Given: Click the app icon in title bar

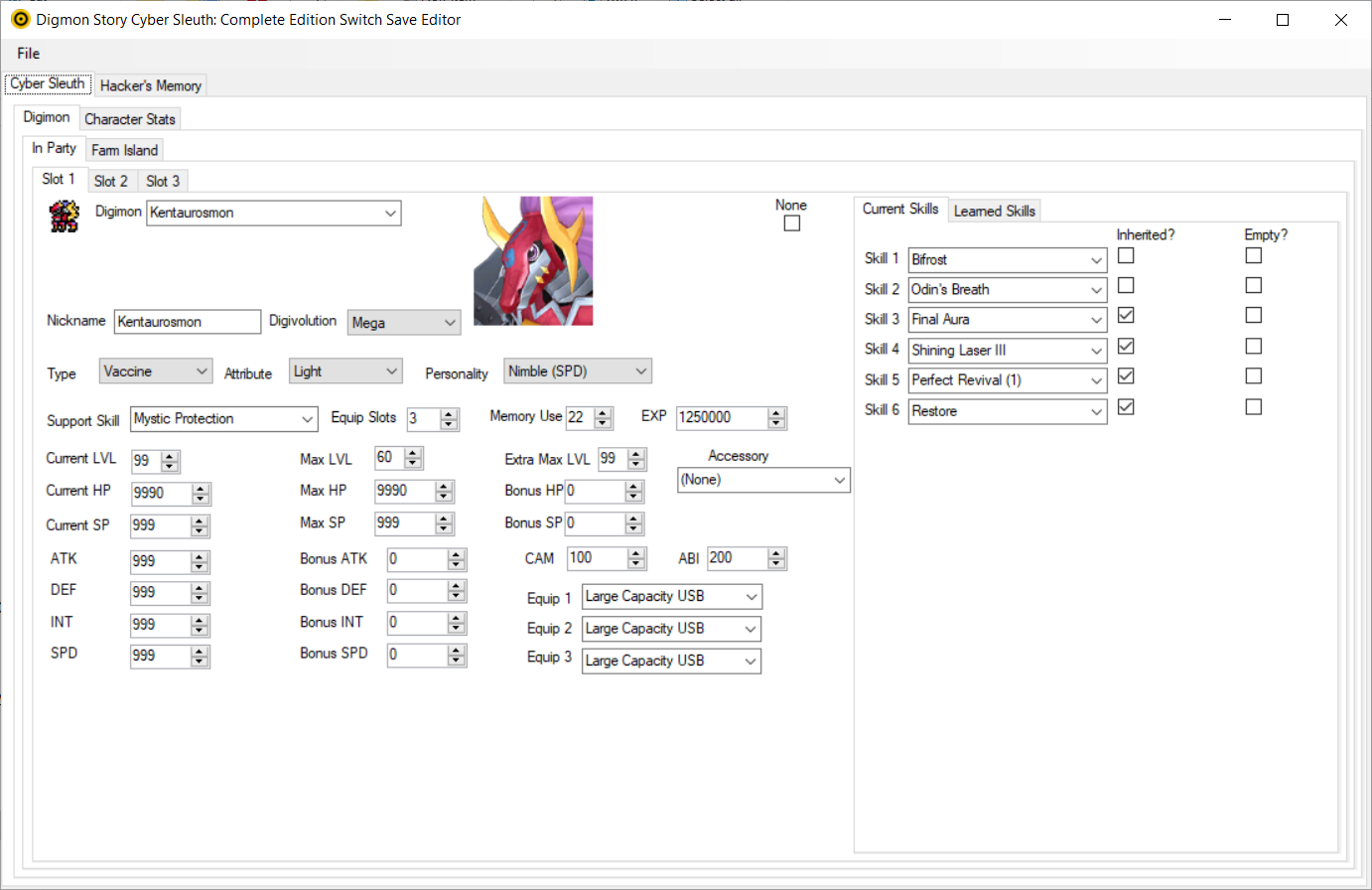Looking at the screenshot, I should coord(20,20).
